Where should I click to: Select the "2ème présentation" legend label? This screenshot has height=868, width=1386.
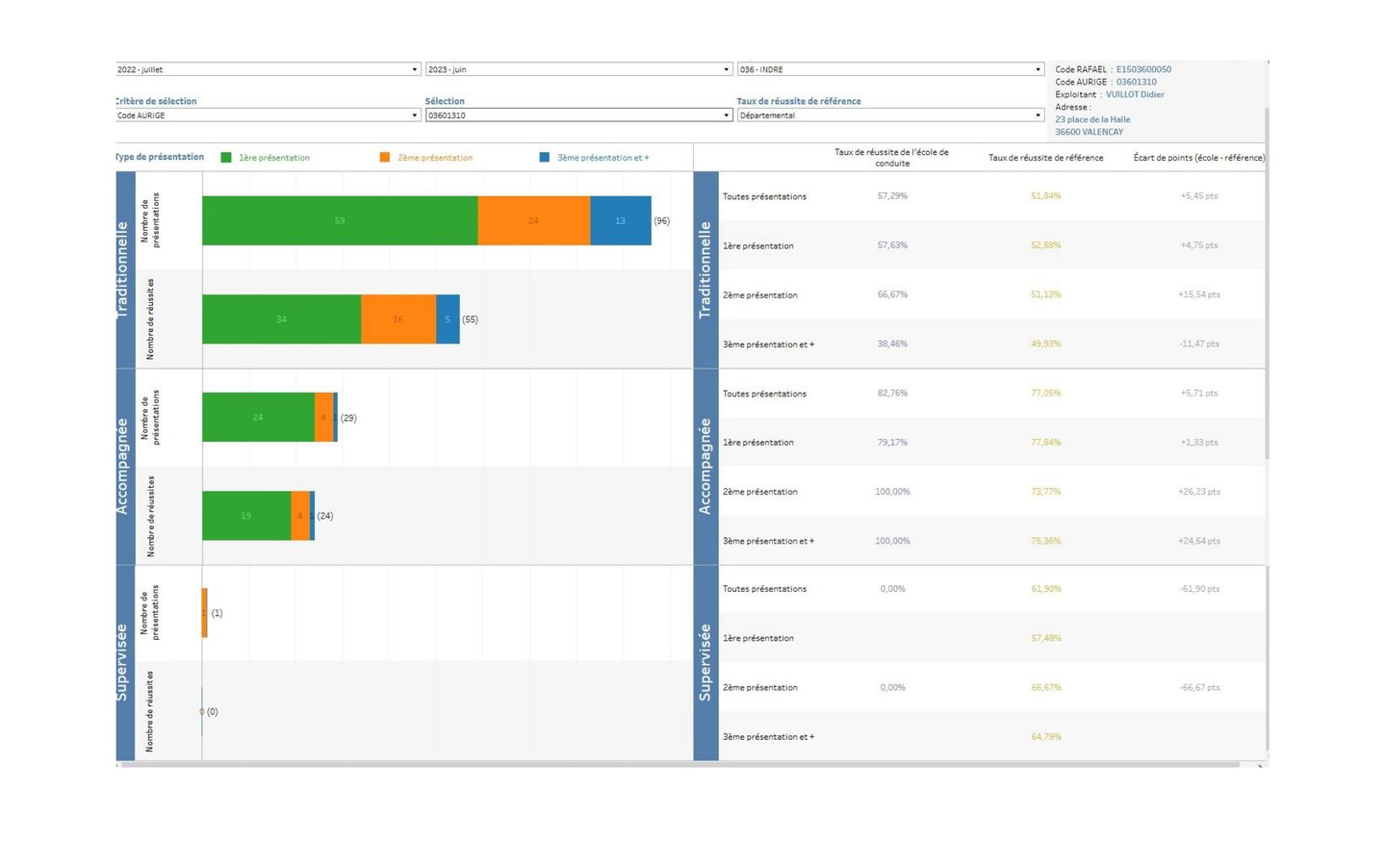point(435,158)
